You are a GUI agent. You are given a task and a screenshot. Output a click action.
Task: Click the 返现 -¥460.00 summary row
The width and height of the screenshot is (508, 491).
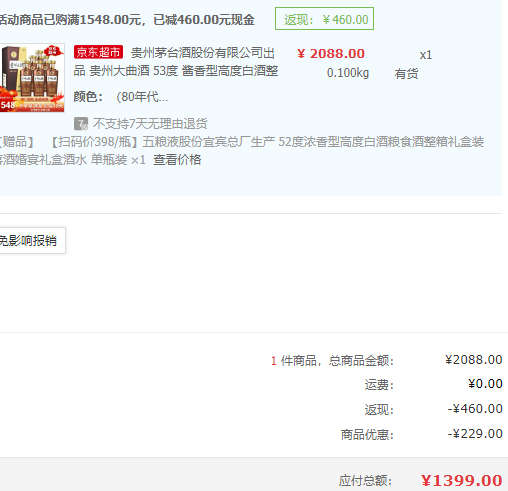pos(433,409)
